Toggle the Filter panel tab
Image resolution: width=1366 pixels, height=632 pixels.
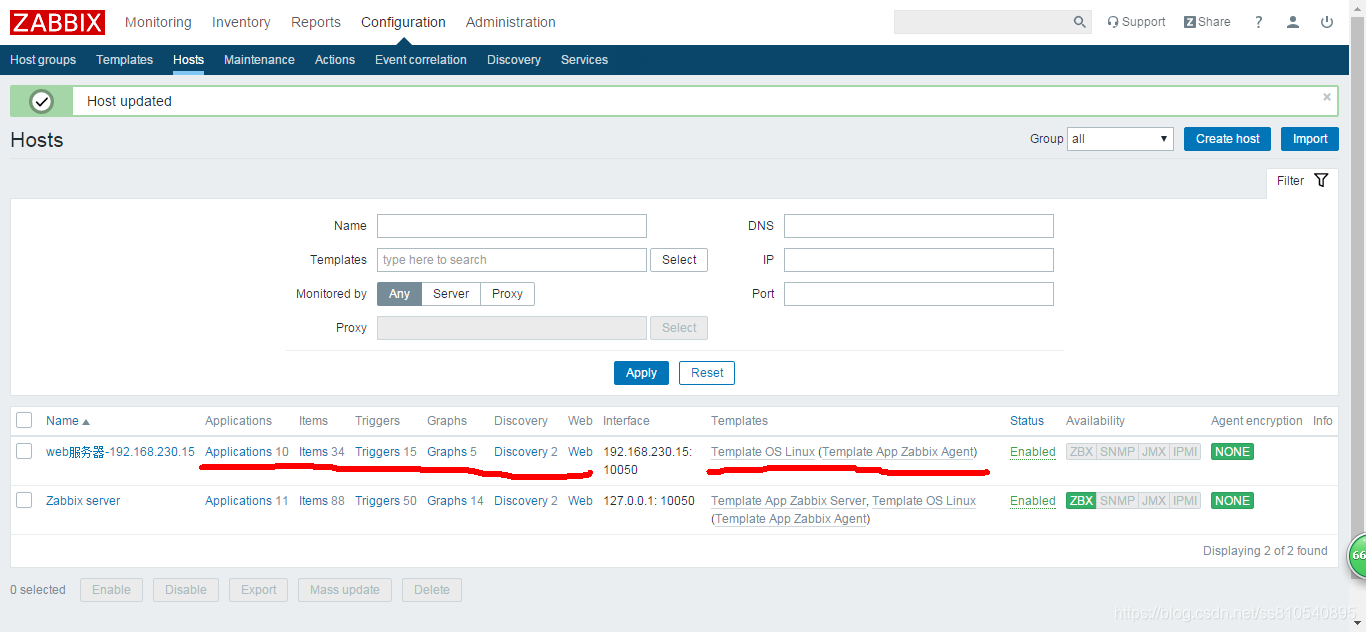1302,181
